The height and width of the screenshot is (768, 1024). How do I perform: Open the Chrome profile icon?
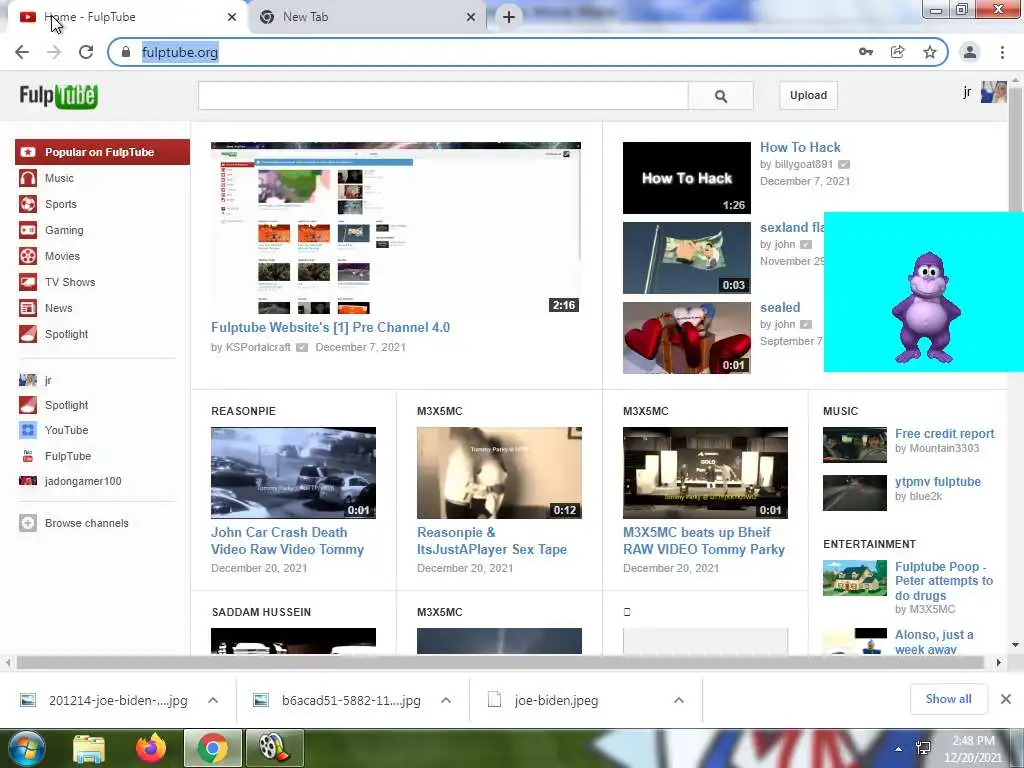pos(970,52)
